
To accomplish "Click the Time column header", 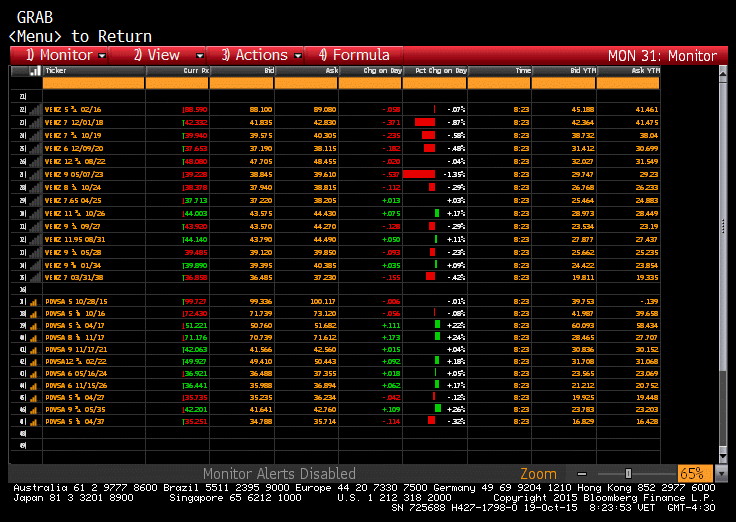I will 499,71.
